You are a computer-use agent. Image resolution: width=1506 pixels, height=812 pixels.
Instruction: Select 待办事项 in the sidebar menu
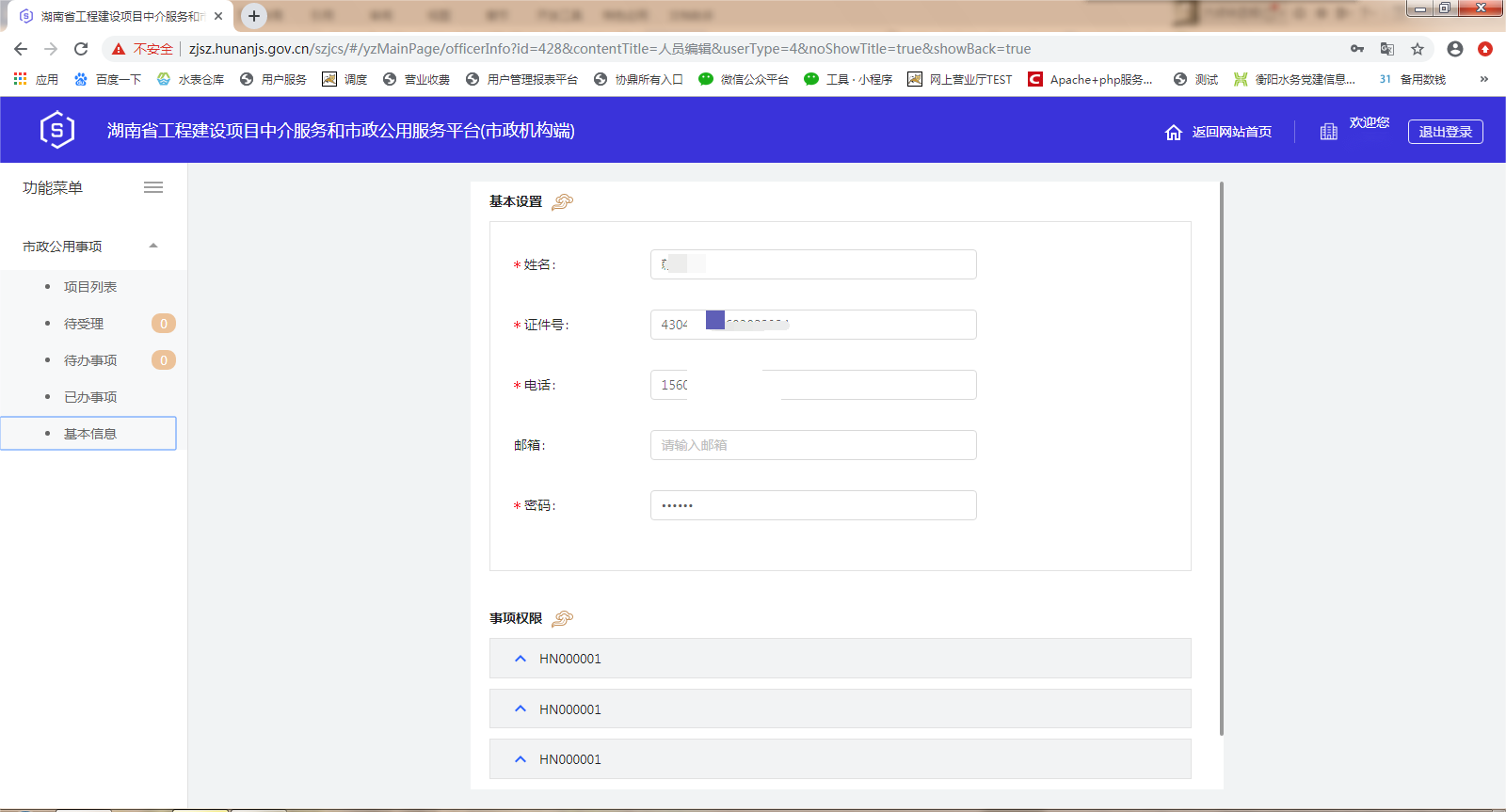(x=90, y=360)
